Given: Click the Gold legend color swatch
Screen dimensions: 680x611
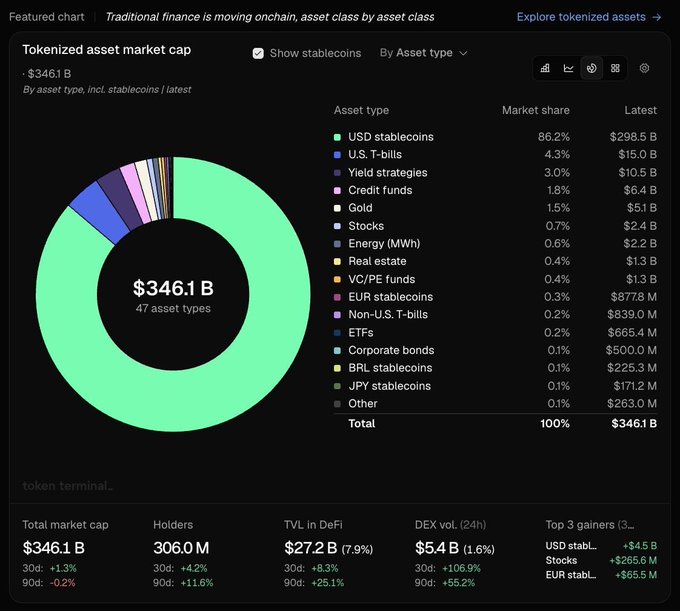Looking at the screenshot, I should (337, 208).
